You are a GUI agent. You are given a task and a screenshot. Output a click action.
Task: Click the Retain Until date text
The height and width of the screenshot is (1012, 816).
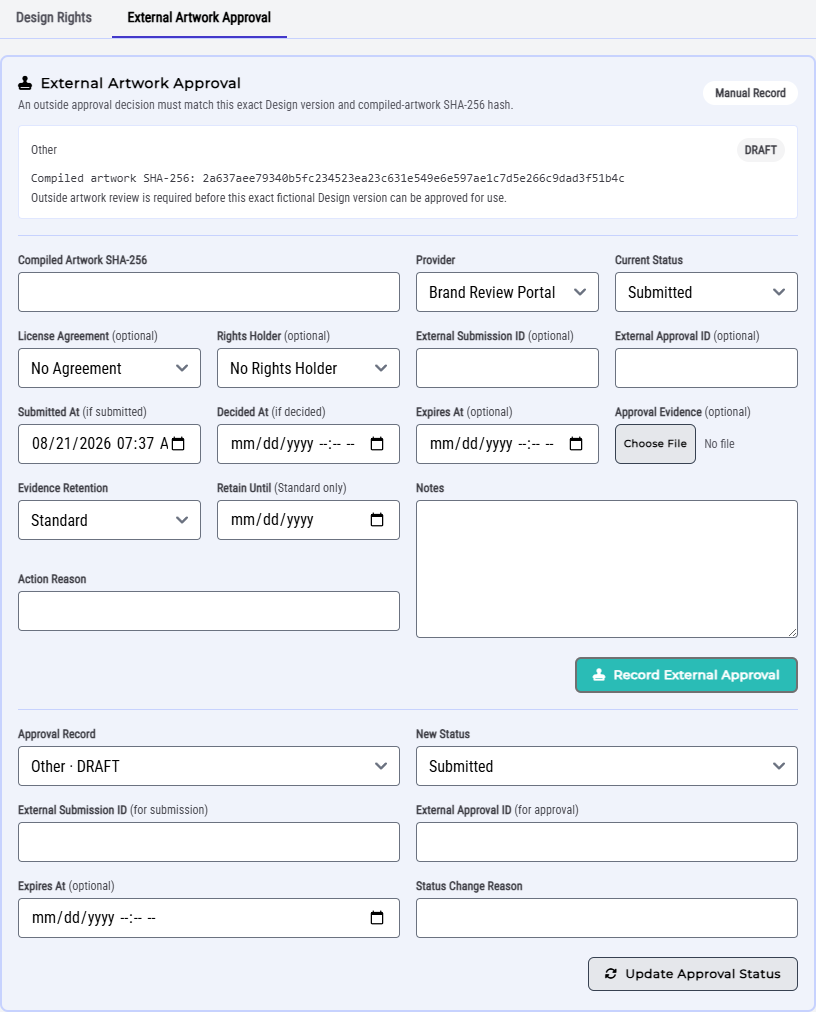click(x=272, y=520)
